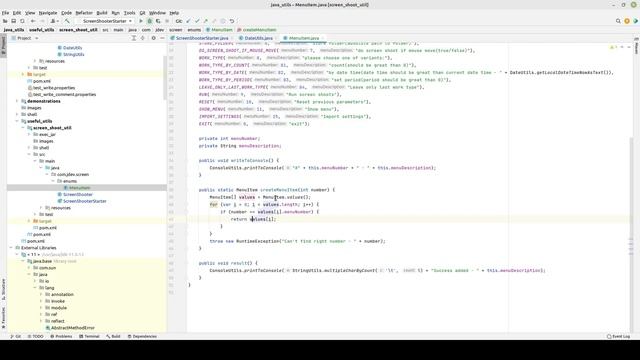Image resolution: width=640 pixels, height=360 pixels.
Task: Click the Open folder toolbar icon
Action: (x=5, y=21)
